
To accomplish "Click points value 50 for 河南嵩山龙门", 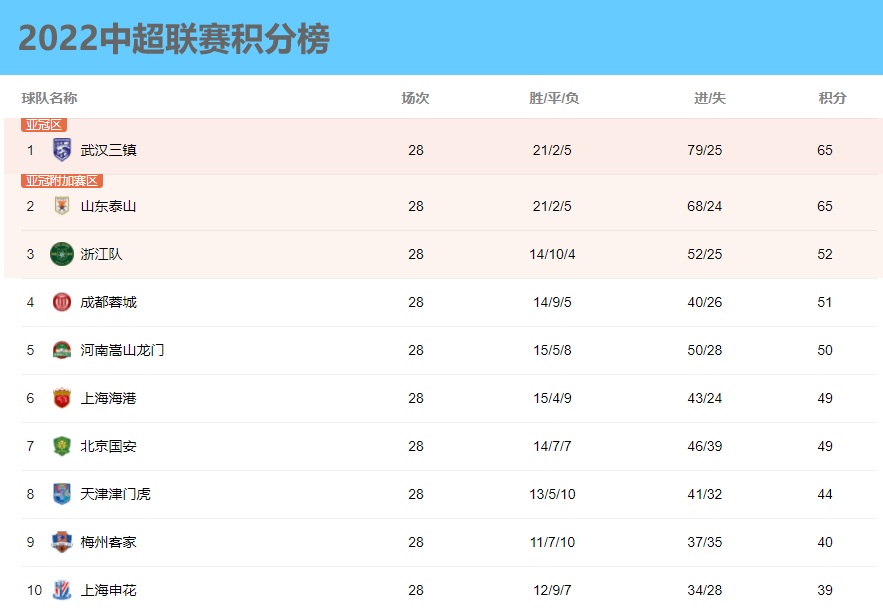I will [x=825, y=350].
